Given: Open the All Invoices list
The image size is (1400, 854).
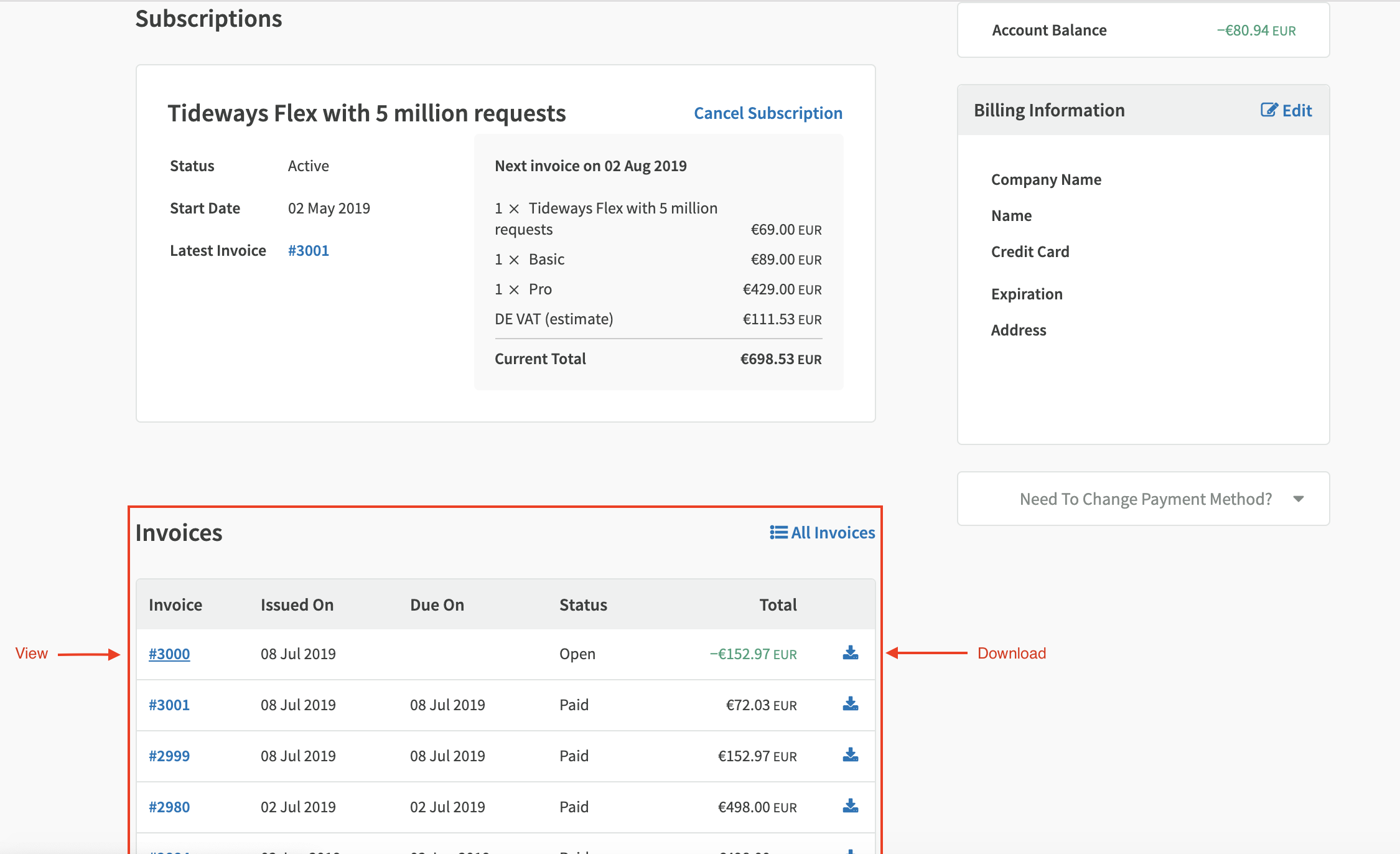Looking at the screenshot, I should click(x=822, y=532).
